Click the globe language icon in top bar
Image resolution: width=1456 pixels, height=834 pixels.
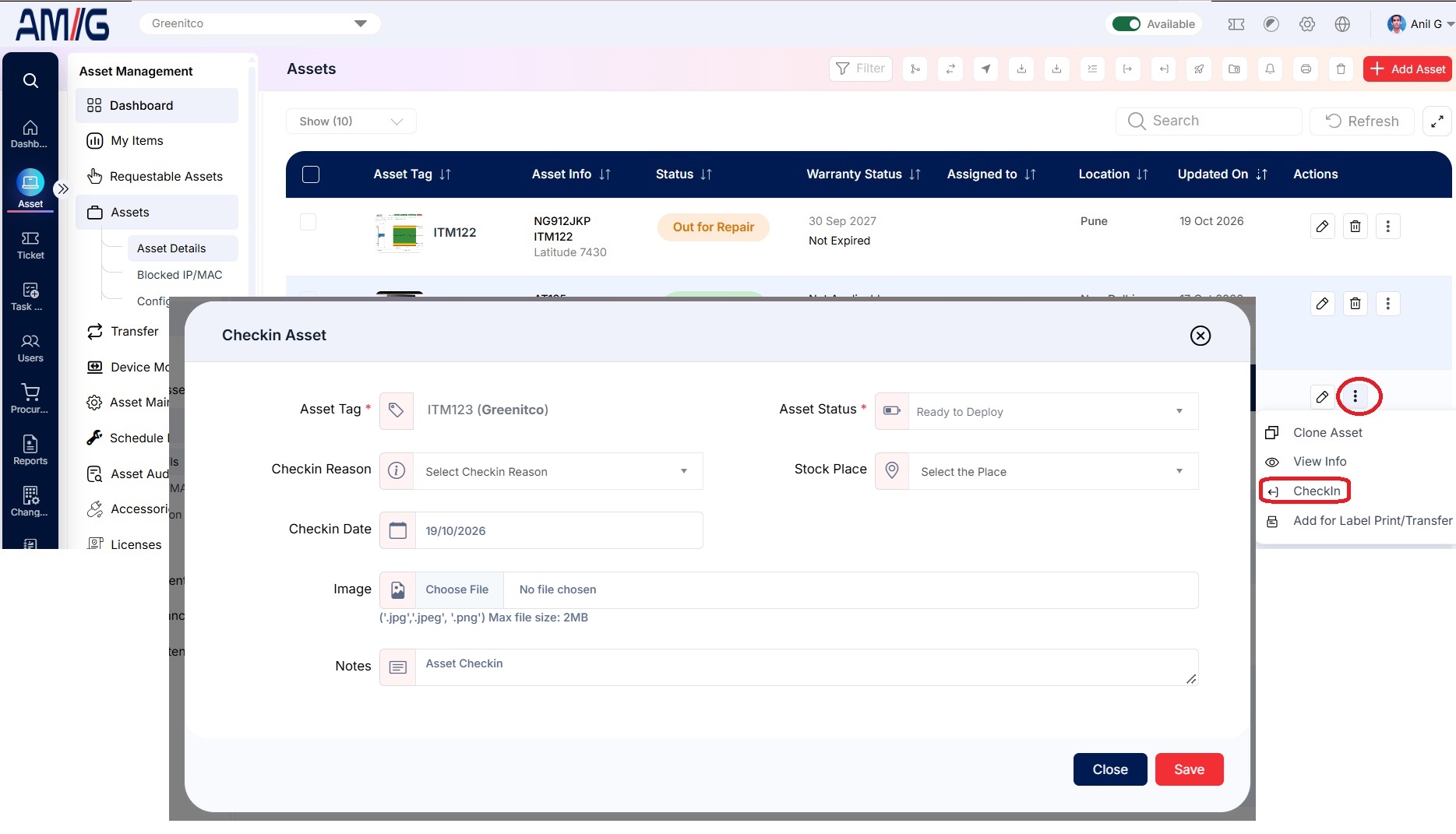coord(1342,24)
